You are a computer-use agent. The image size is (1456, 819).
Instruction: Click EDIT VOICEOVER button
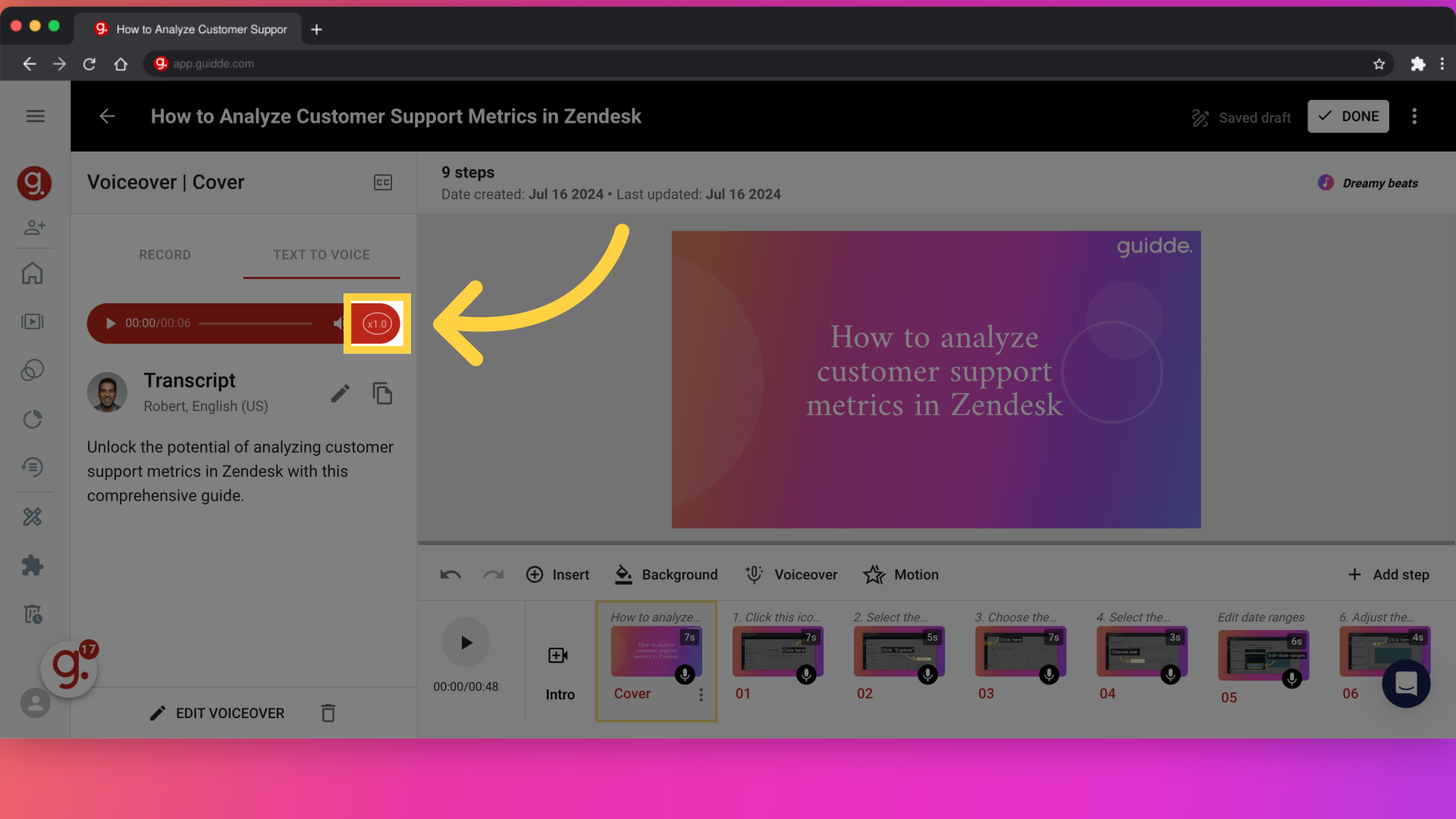[217, 714]
